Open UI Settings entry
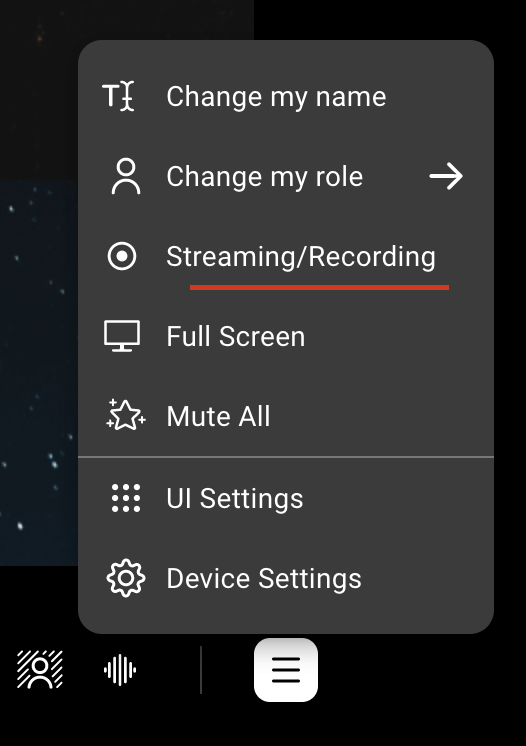This screenshot has width=526, height=746. (x=286, y=498)
